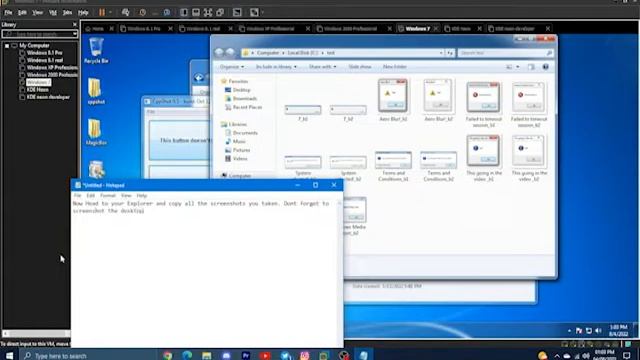This screenshot has height=360, width=640.
Task: Toggle the library panel toolbar icon
Action: tap(184, 13)
